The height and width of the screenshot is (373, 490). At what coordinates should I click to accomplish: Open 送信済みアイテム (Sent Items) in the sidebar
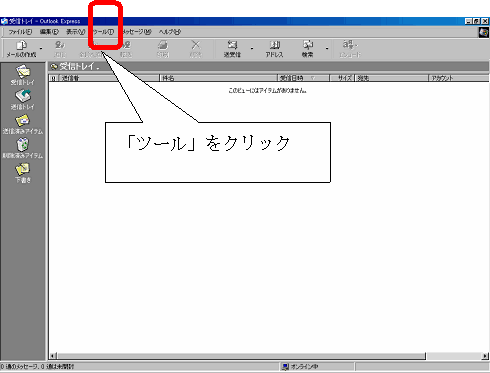(23, 124)
